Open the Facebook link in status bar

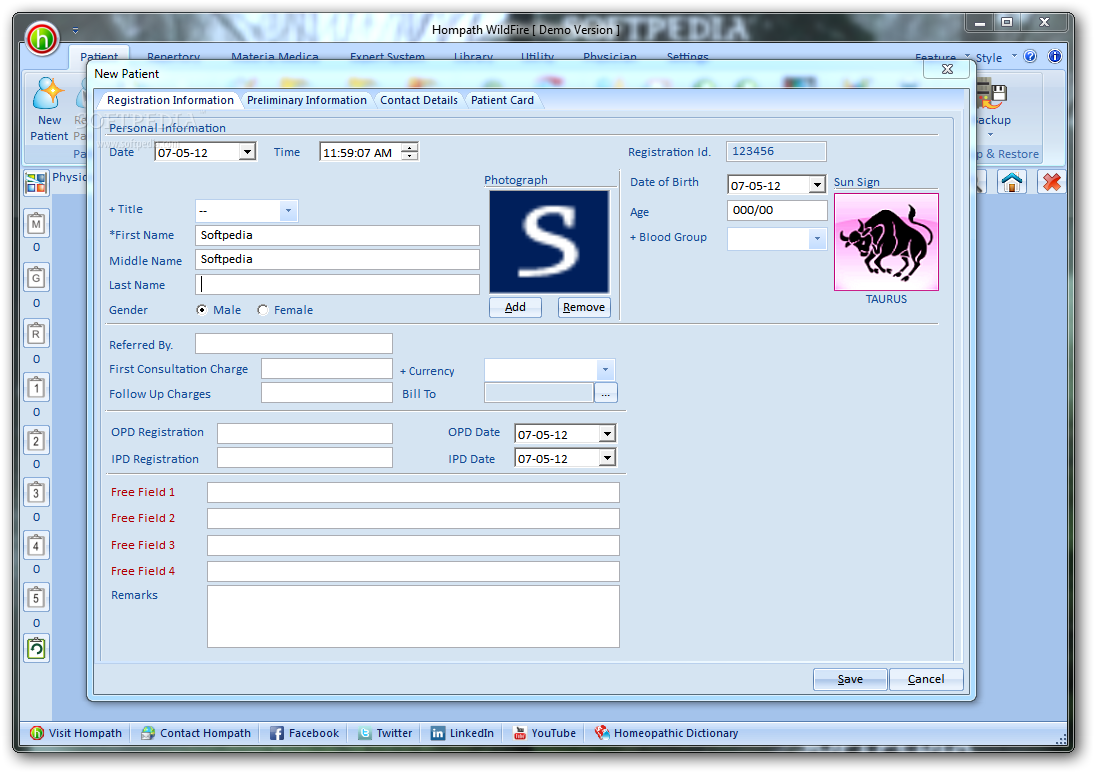(304, 732)
